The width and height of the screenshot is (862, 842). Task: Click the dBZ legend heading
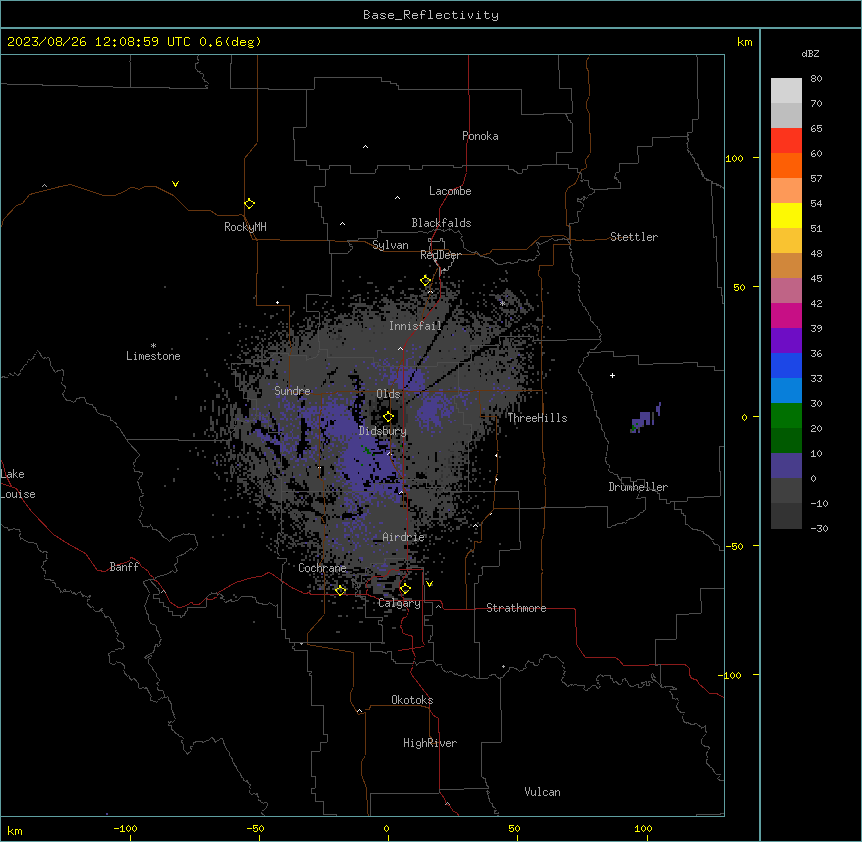[x=810, y=54]
